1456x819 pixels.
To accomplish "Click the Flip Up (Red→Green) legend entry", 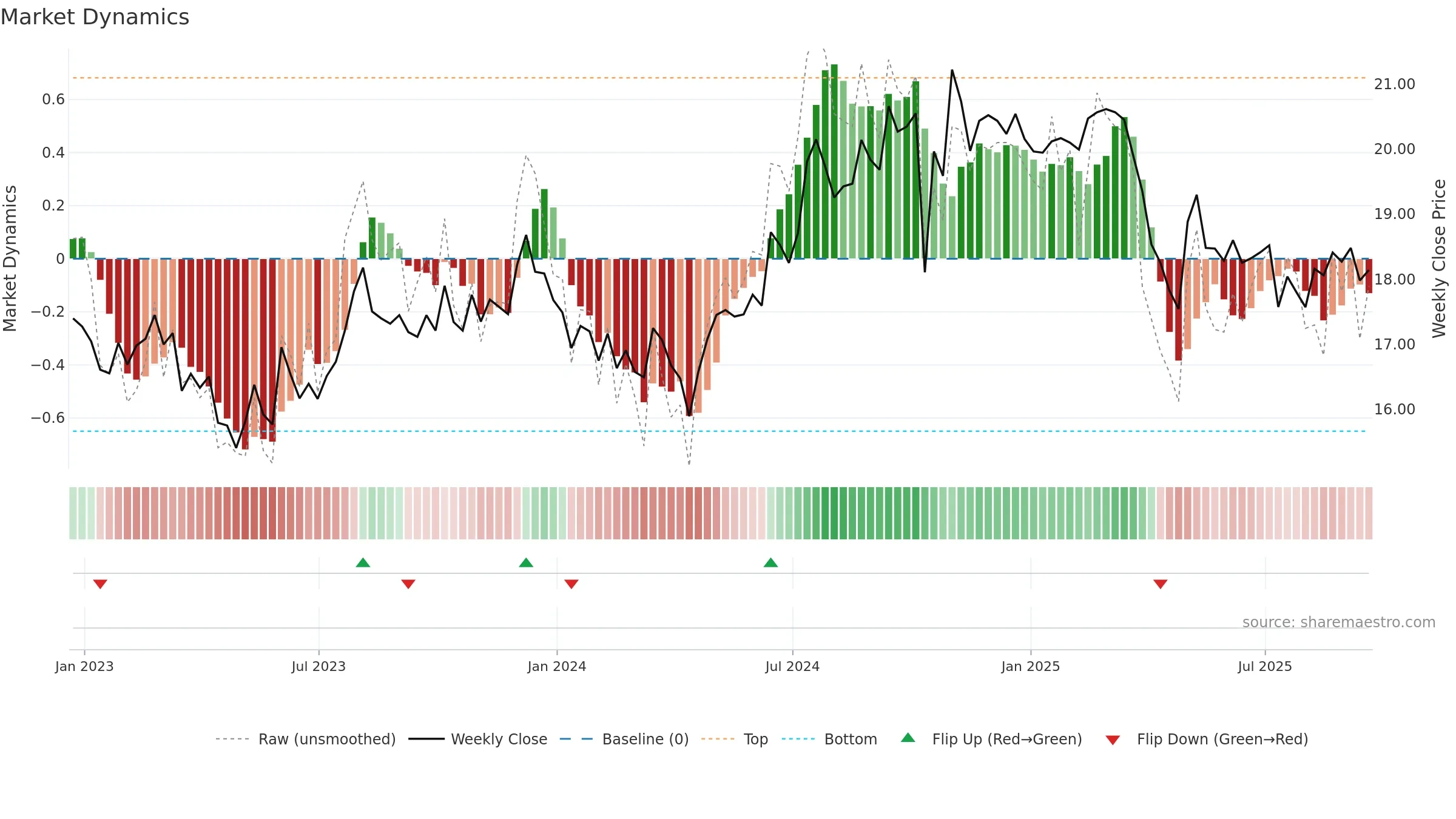I will 991,739.
